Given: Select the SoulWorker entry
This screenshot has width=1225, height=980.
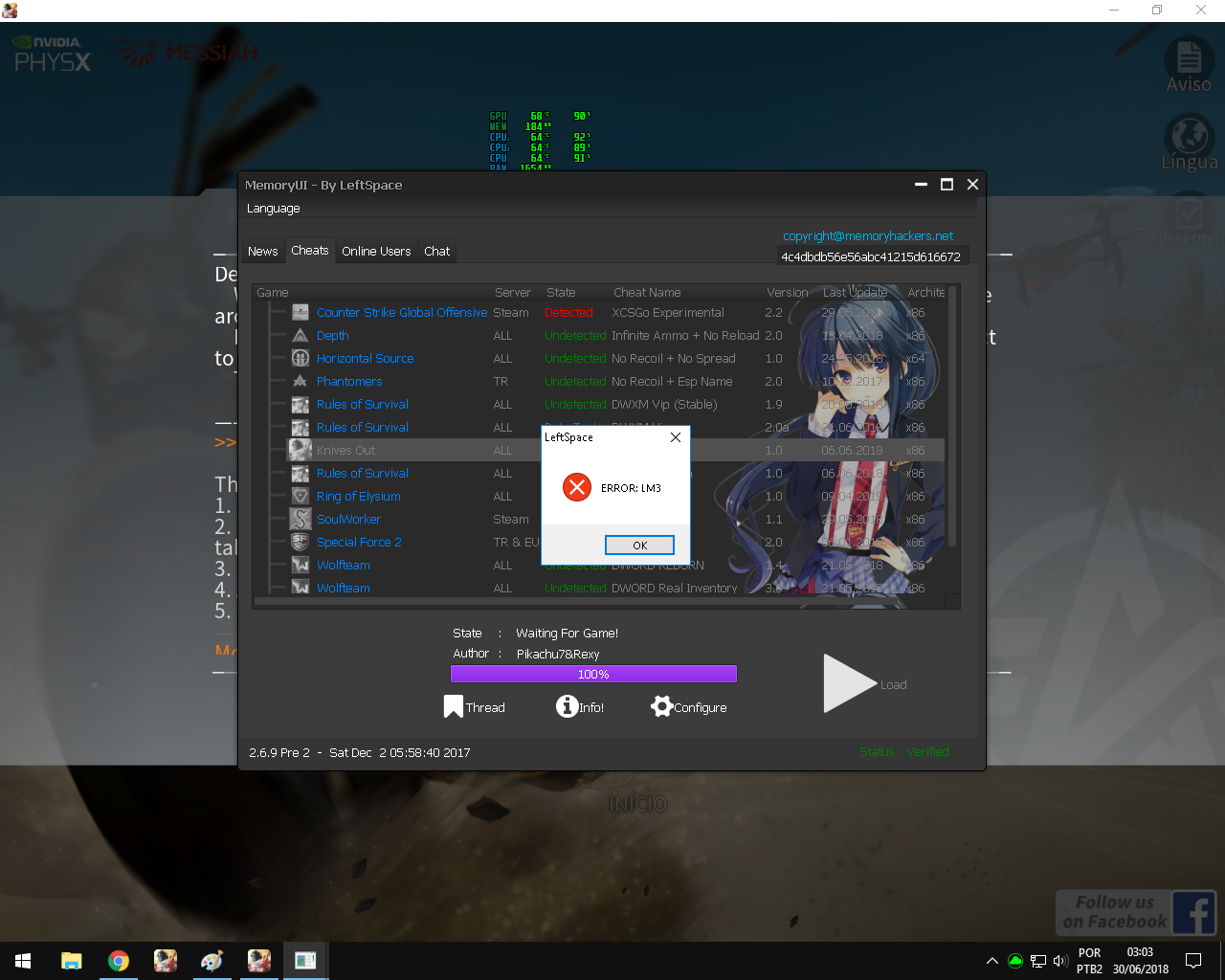Looking at the screenshot, I should pyautogui.click(x=348, y=520).
